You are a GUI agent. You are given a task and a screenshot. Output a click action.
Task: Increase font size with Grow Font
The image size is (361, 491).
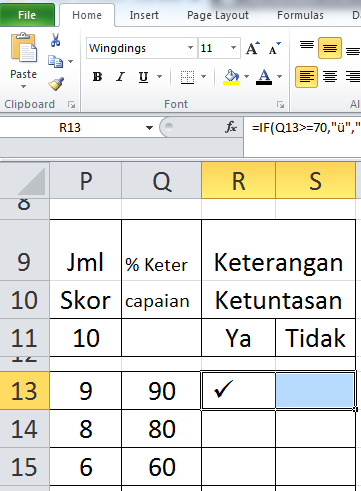tap(252, 48)
